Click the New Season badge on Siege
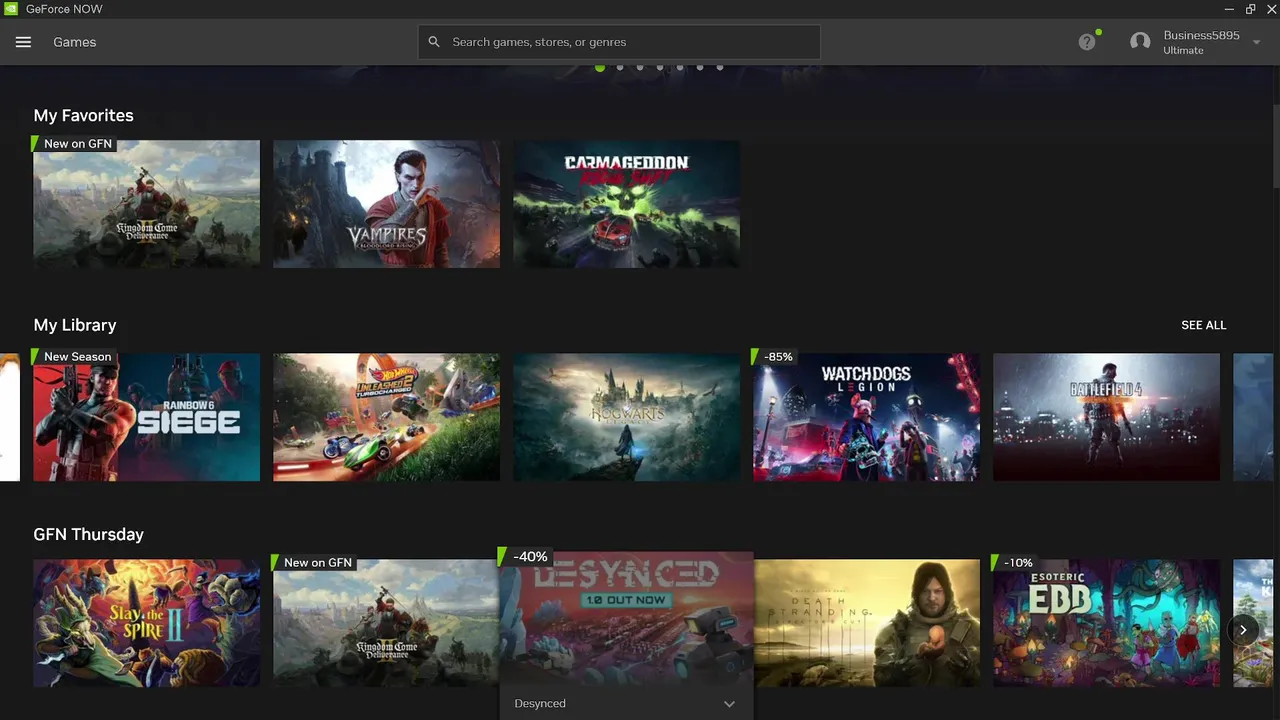Image resolution: width=1280 pixels, height=720 pixels. (x=75, y=356)
